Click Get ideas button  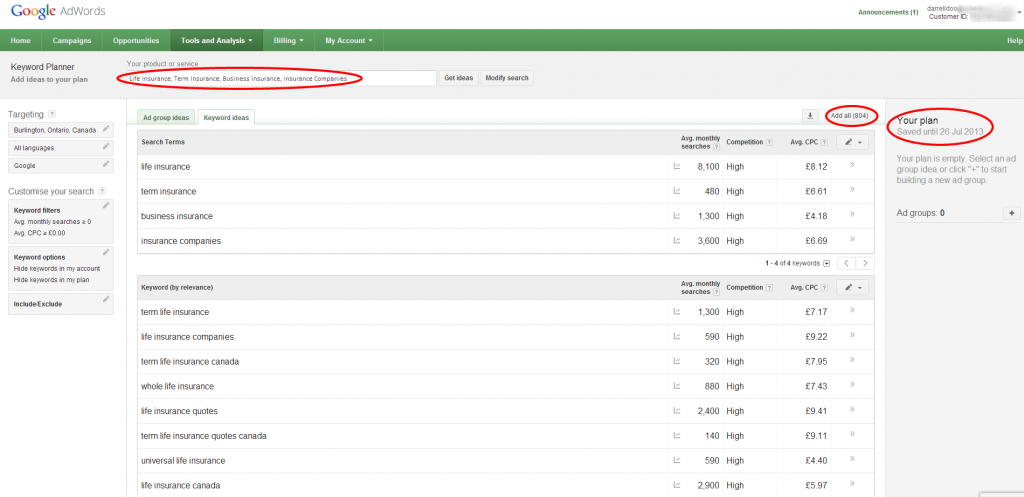(x=458, y=78)
